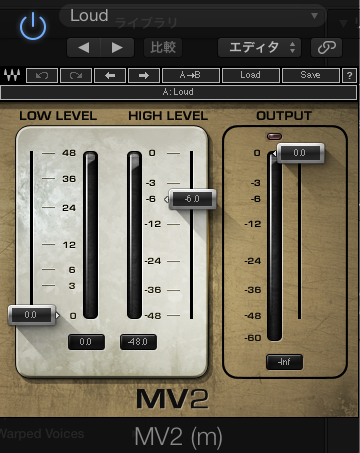Open the エディタ view selector
Image resolution: width=360 pixels, height=453 pixels.
[x=259, y=47]
